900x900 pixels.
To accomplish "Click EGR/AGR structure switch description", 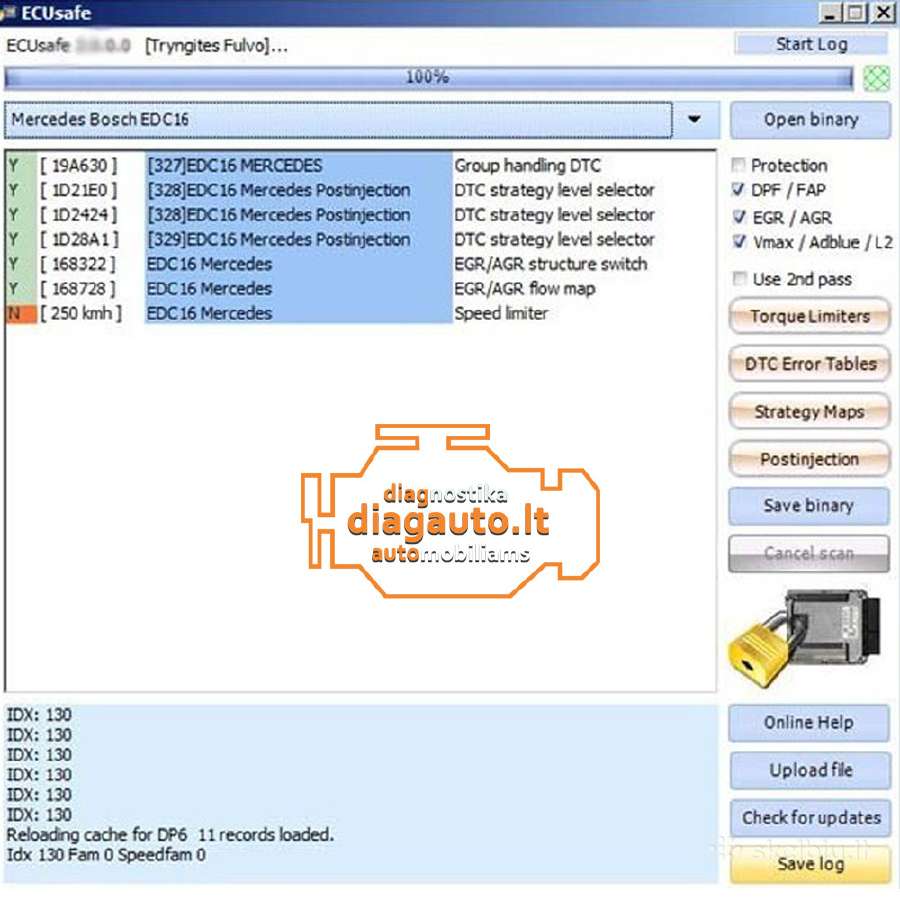I will (551, 264).
